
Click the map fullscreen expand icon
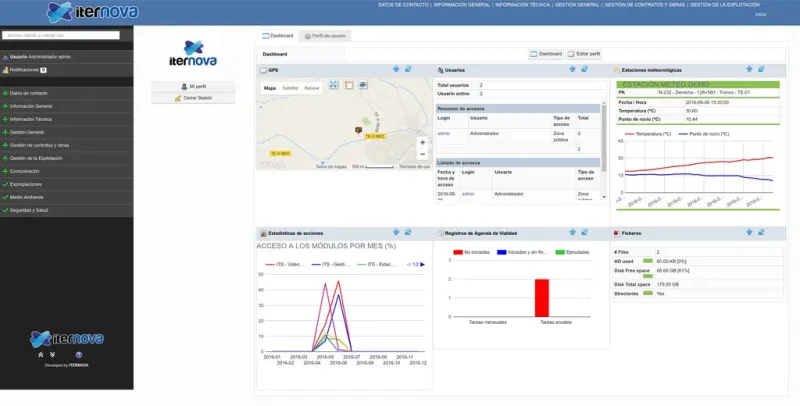(334, 85)
